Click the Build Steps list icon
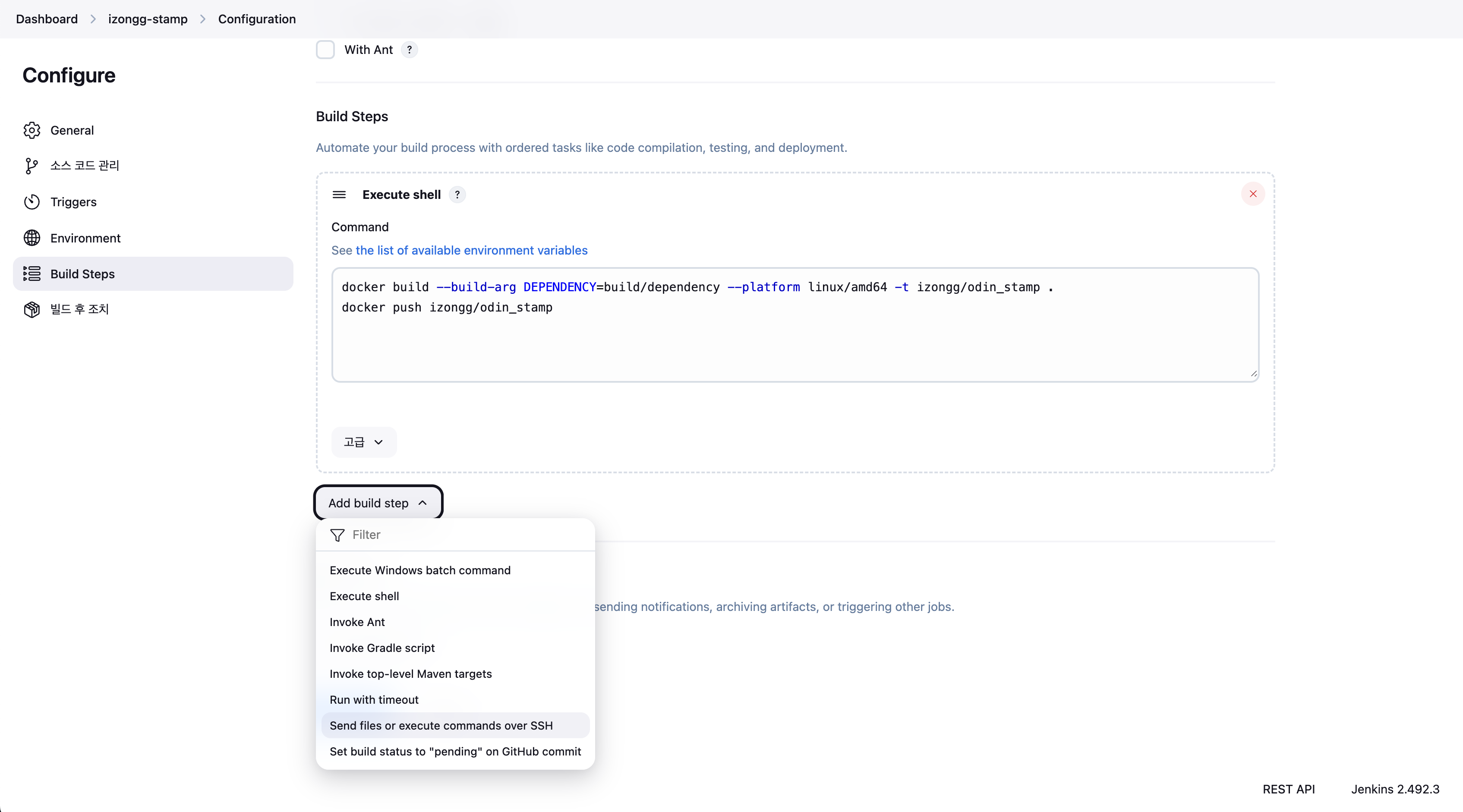The height and width of the screenshot is (812, 1463). click(x=32, y=274)
